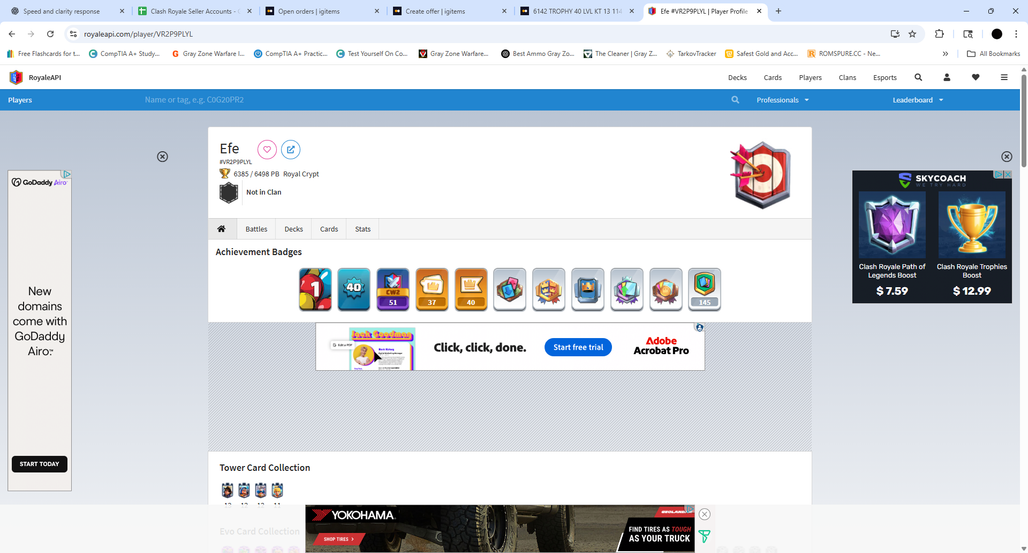Viewport: 1028px width, 553px height.
Task: Click START TODAY in GoDaddy ad
Action: click(39, 464)
